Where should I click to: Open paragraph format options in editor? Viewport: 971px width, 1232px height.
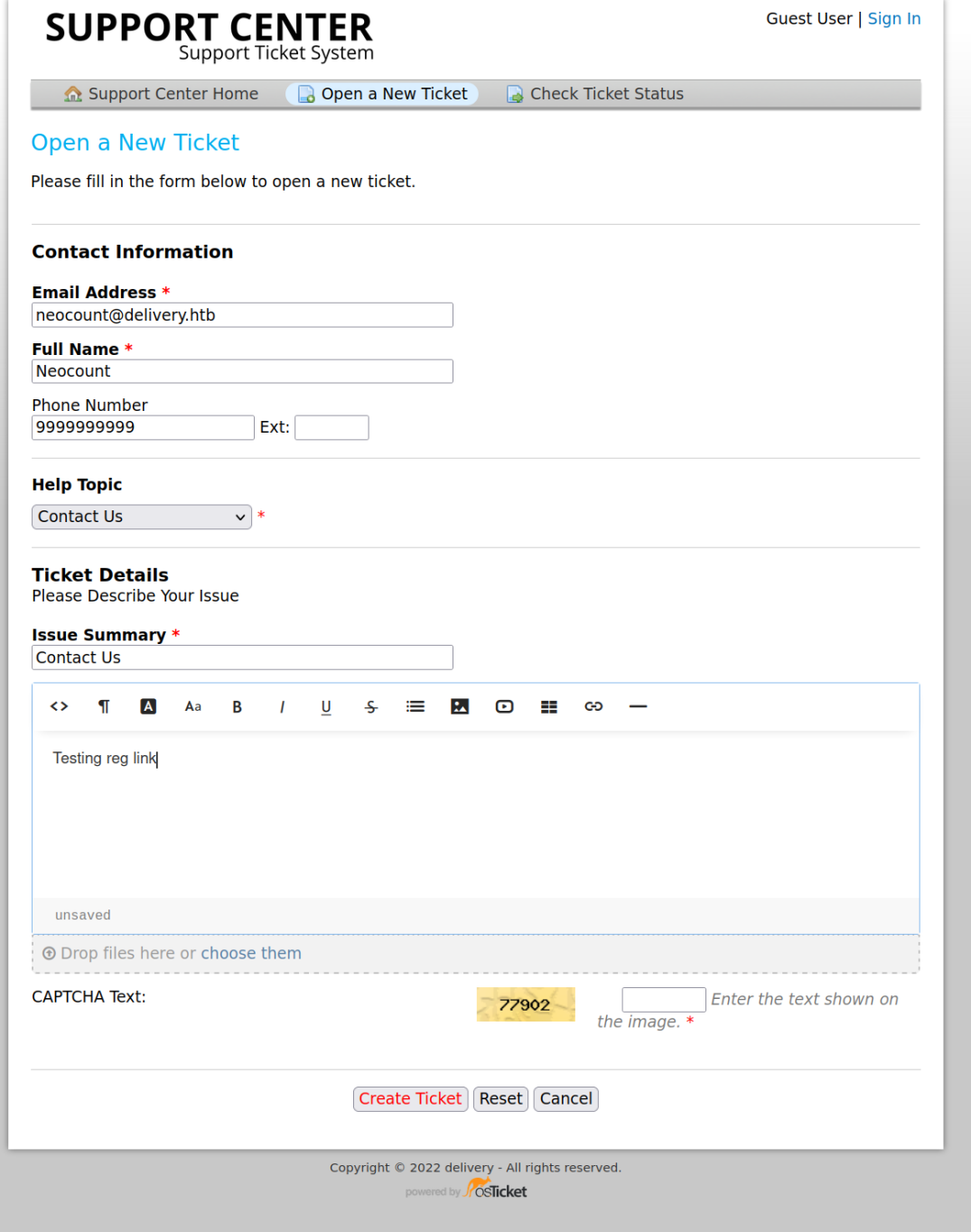pos(104,706)
